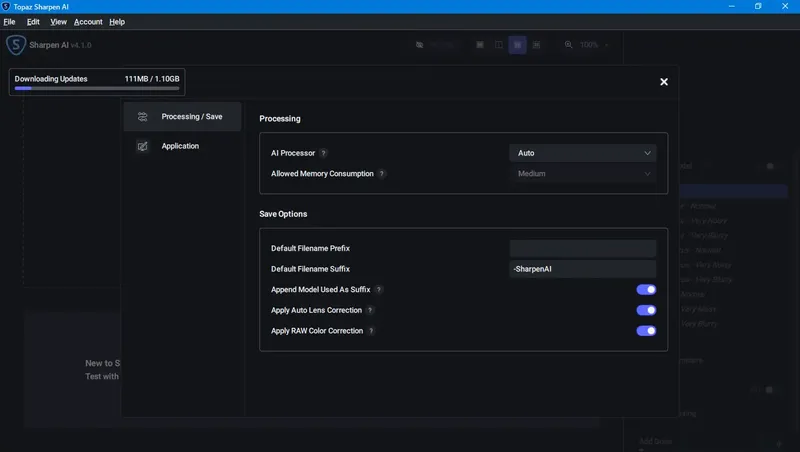
Task: Minimize the Topaz Sharpen AI window
Action: pyautogui.click(x=732, y=7)
